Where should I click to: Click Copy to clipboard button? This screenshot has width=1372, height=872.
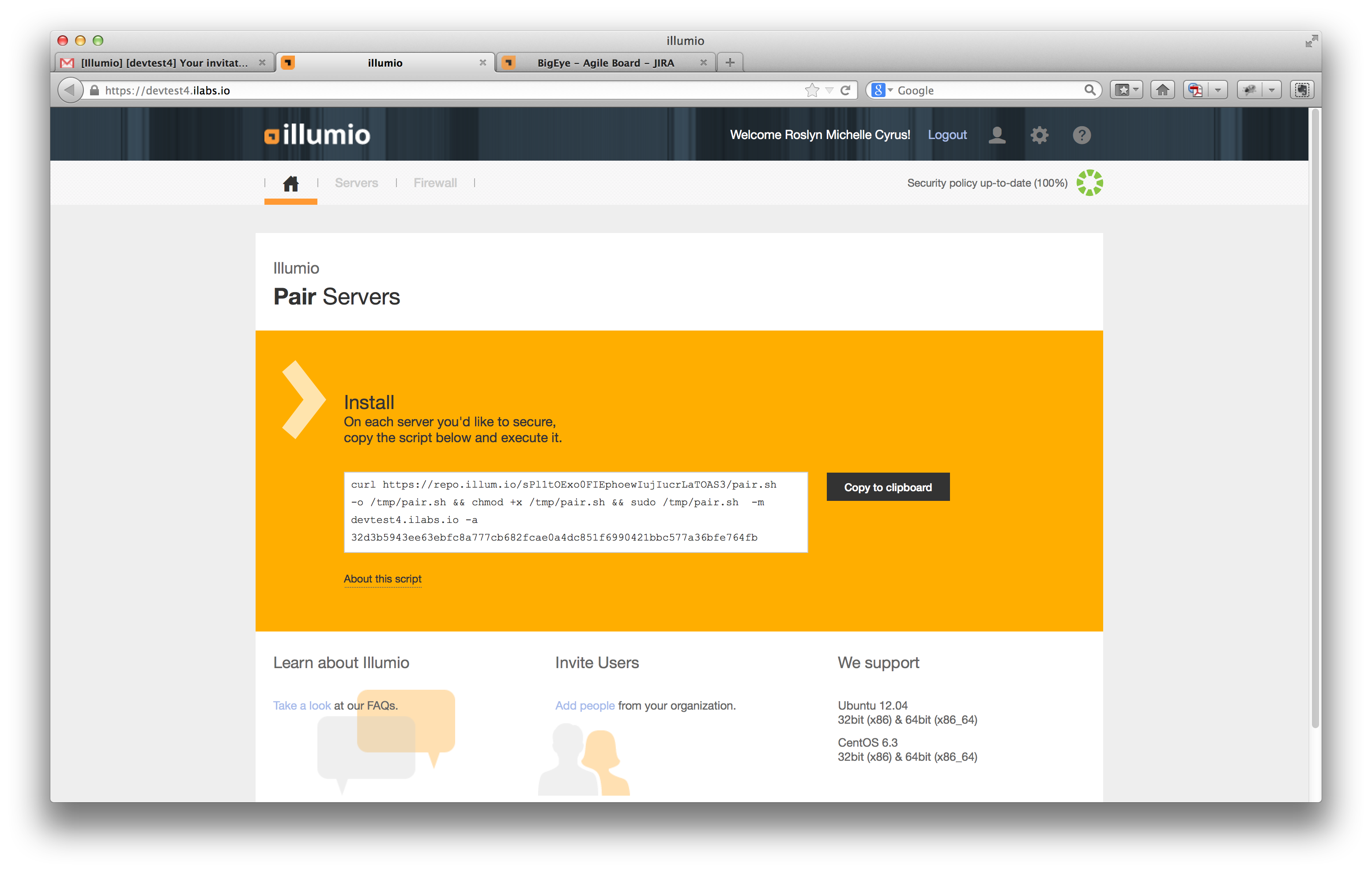888,487
